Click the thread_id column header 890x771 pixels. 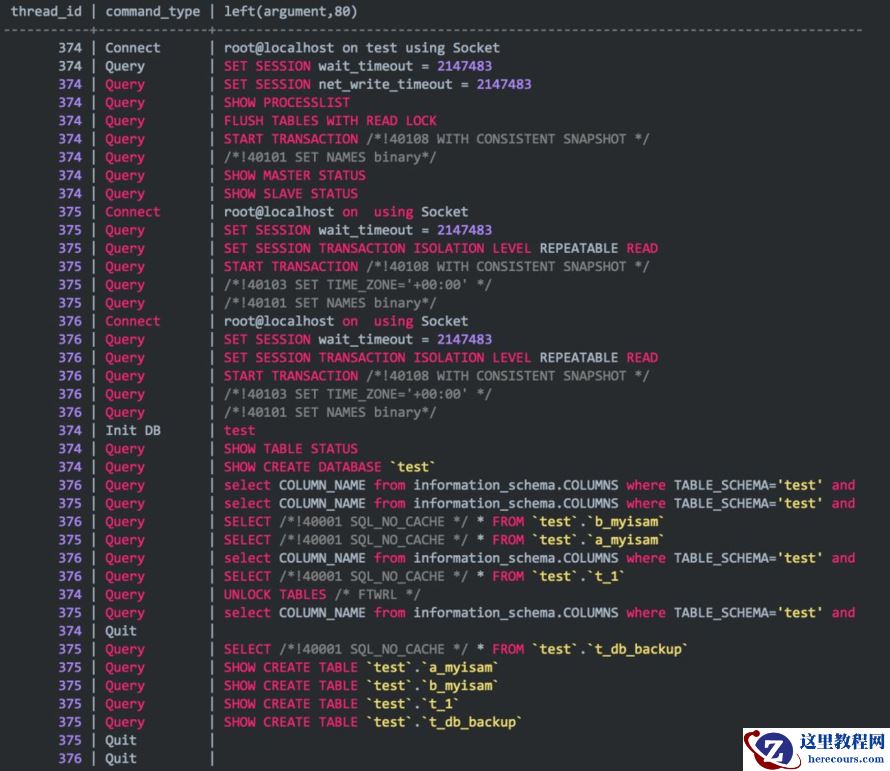pos(45,12)
